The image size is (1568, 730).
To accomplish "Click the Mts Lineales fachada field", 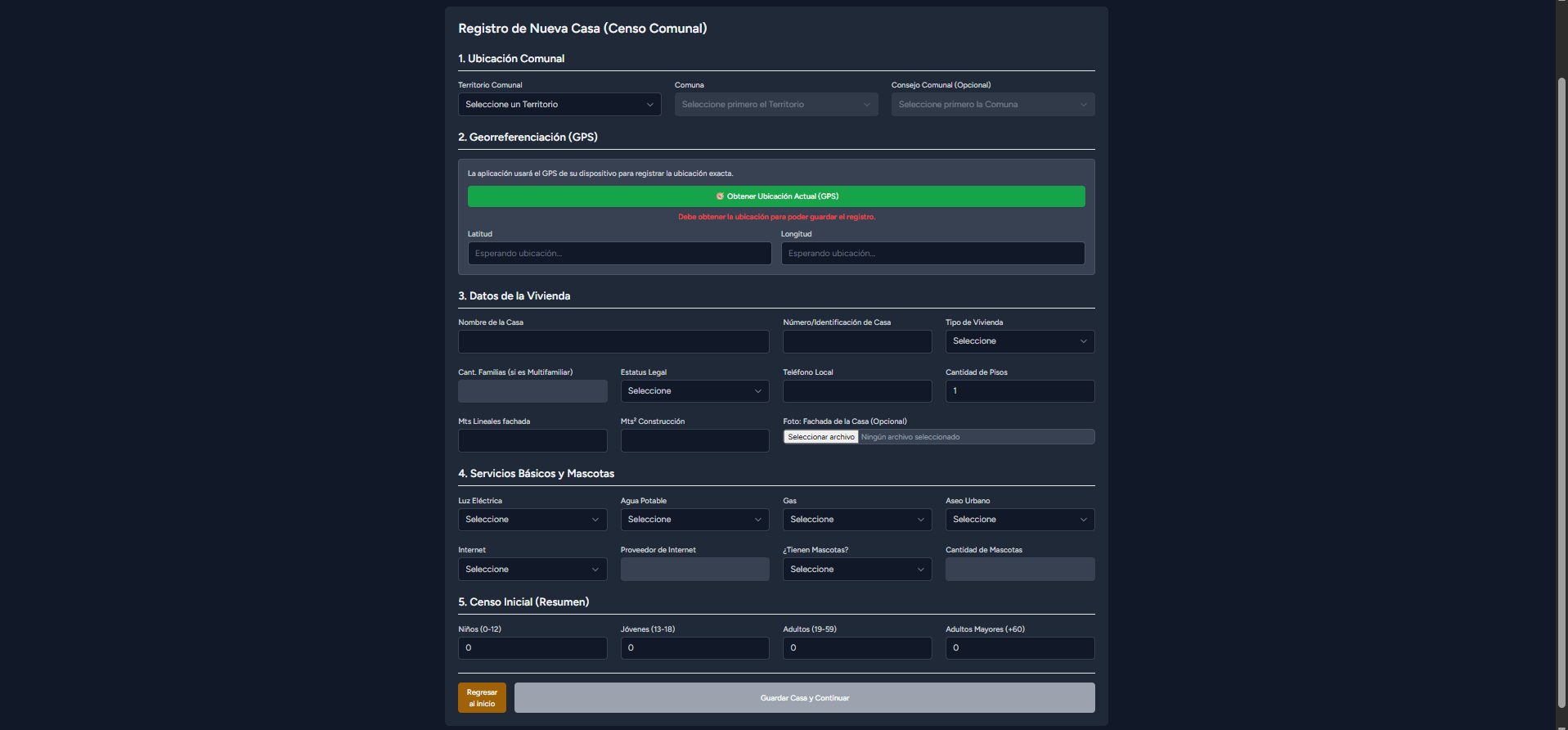I will click(x=532, y=441).
